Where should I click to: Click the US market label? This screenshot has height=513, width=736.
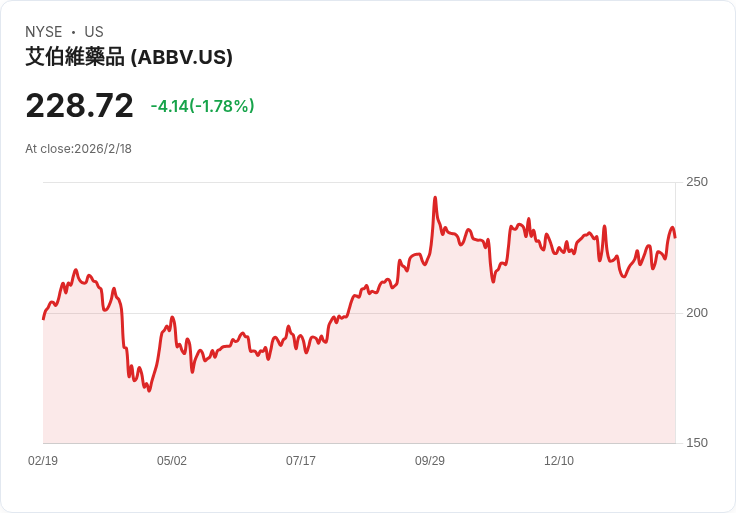pyautogui.click(x=94, y=32)
